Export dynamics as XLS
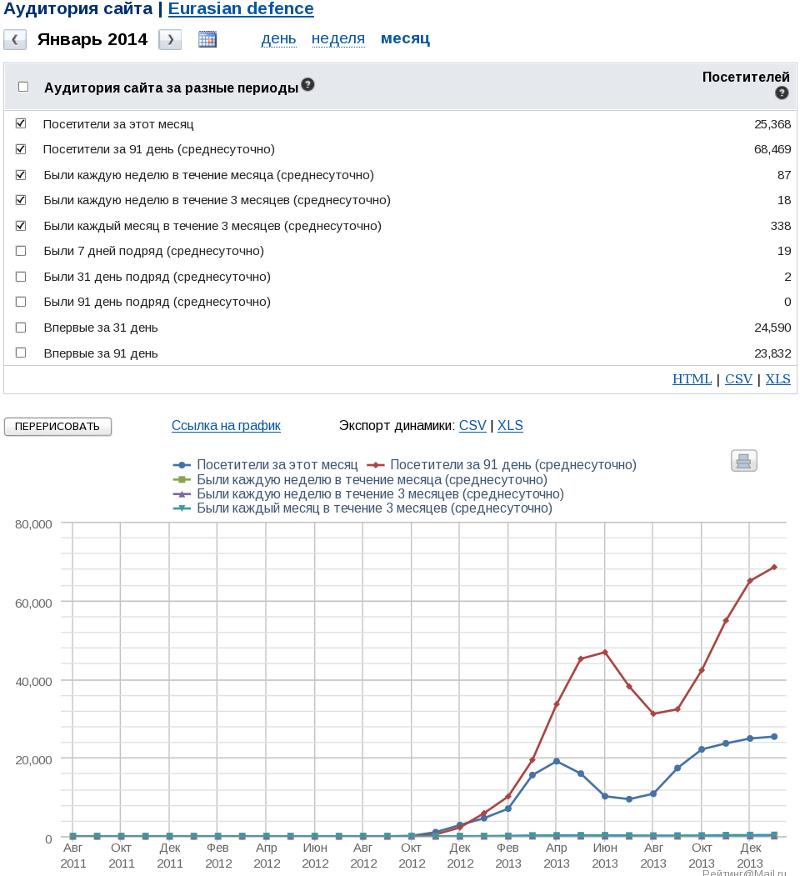 tap(510, 426)
